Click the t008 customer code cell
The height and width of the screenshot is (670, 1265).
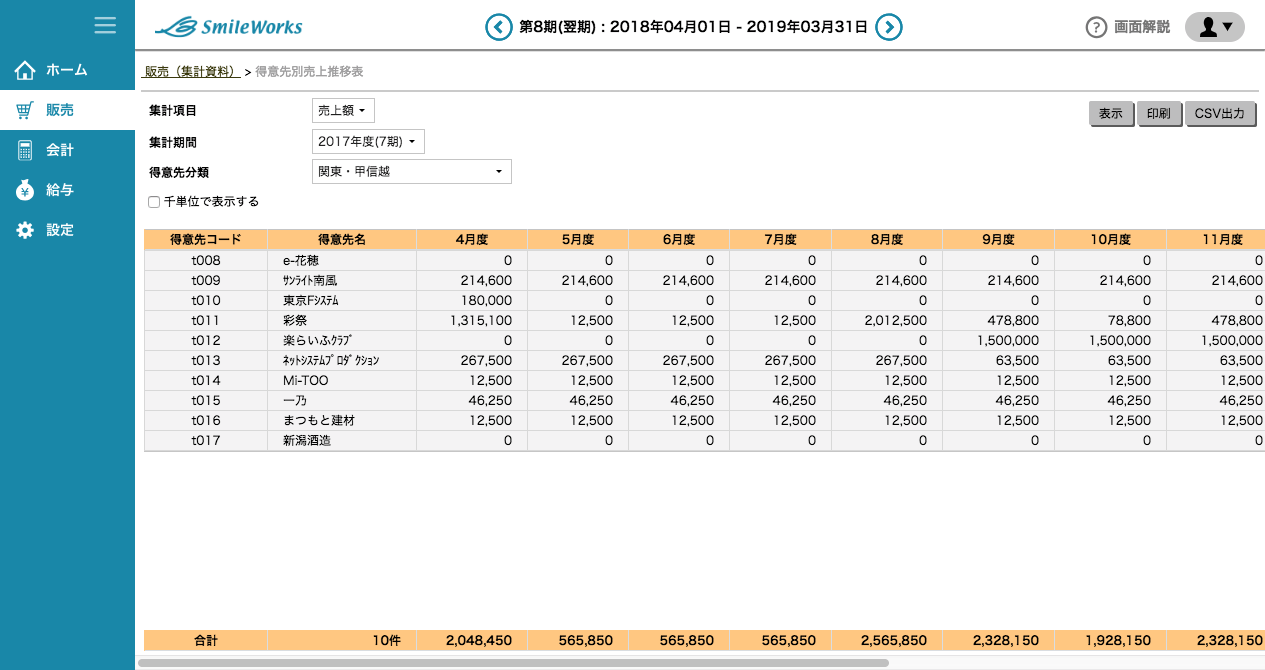(x=205, y=260)
